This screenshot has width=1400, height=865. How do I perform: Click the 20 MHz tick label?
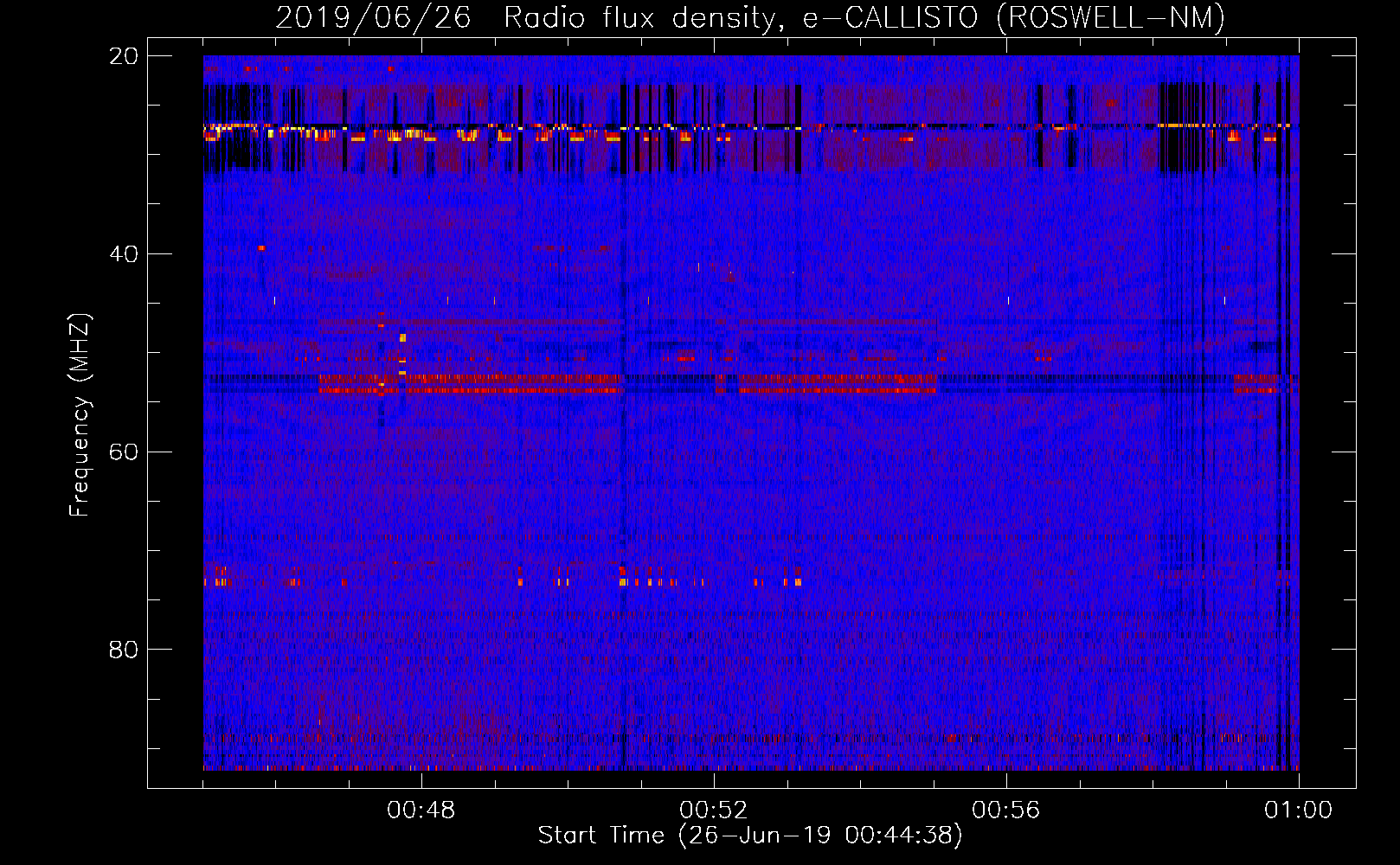coord(124,56)
